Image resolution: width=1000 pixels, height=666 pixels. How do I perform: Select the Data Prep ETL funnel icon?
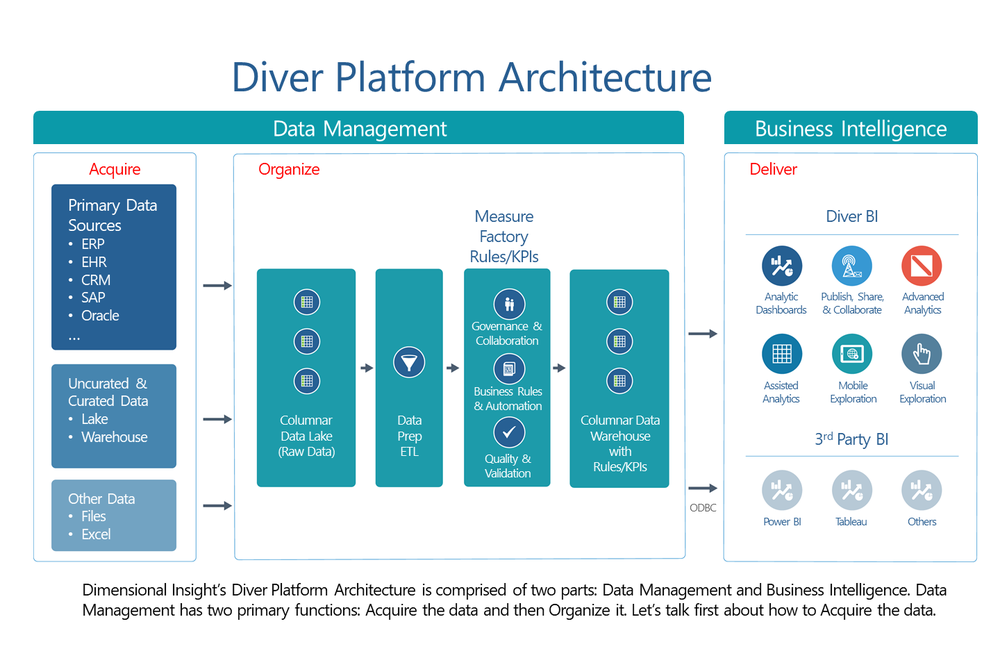point(409,363)
